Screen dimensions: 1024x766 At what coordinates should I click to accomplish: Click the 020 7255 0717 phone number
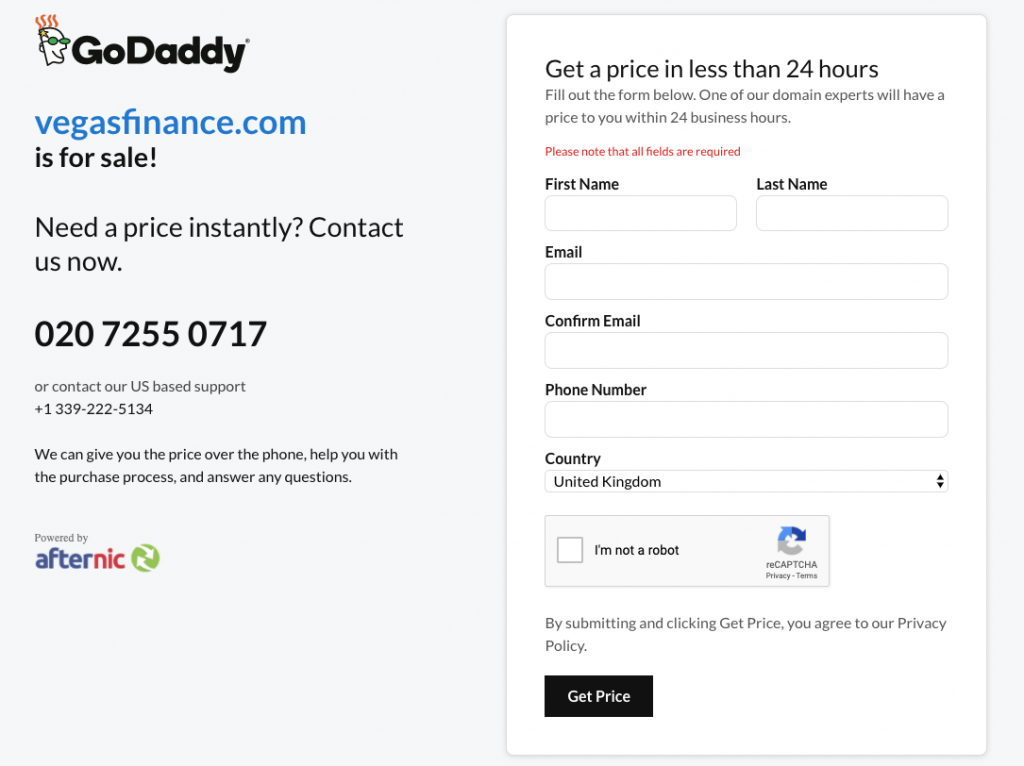[x=151, y=334]
